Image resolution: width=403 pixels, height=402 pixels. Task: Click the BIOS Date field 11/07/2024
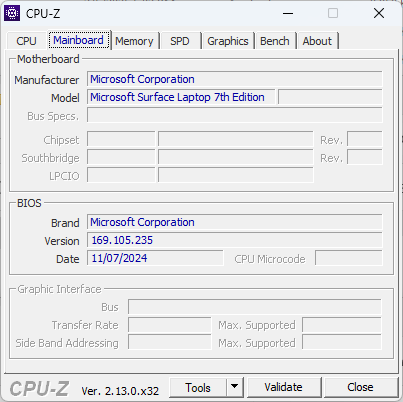(155, 258)
